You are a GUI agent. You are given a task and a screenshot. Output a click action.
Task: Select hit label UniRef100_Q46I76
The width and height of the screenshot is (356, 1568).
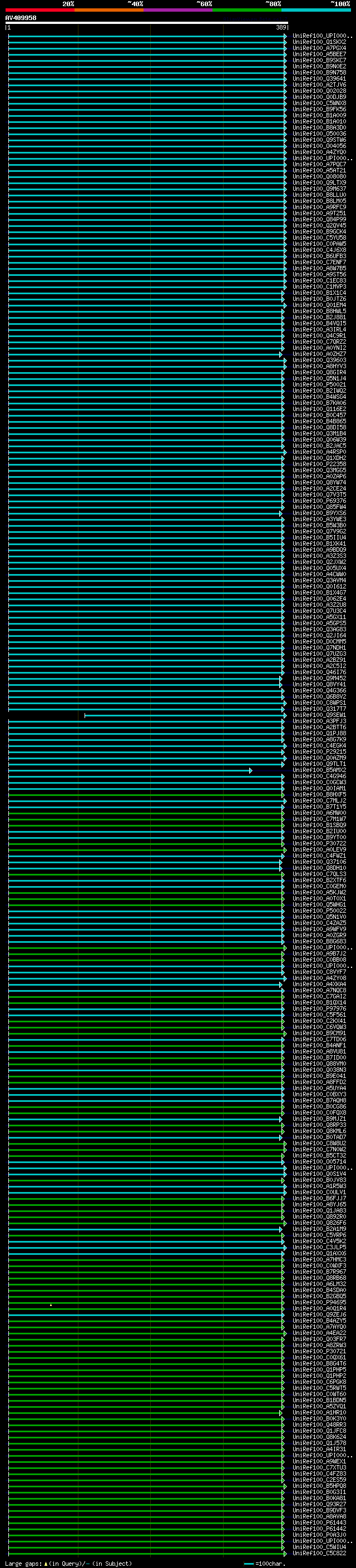pos(319,672)
